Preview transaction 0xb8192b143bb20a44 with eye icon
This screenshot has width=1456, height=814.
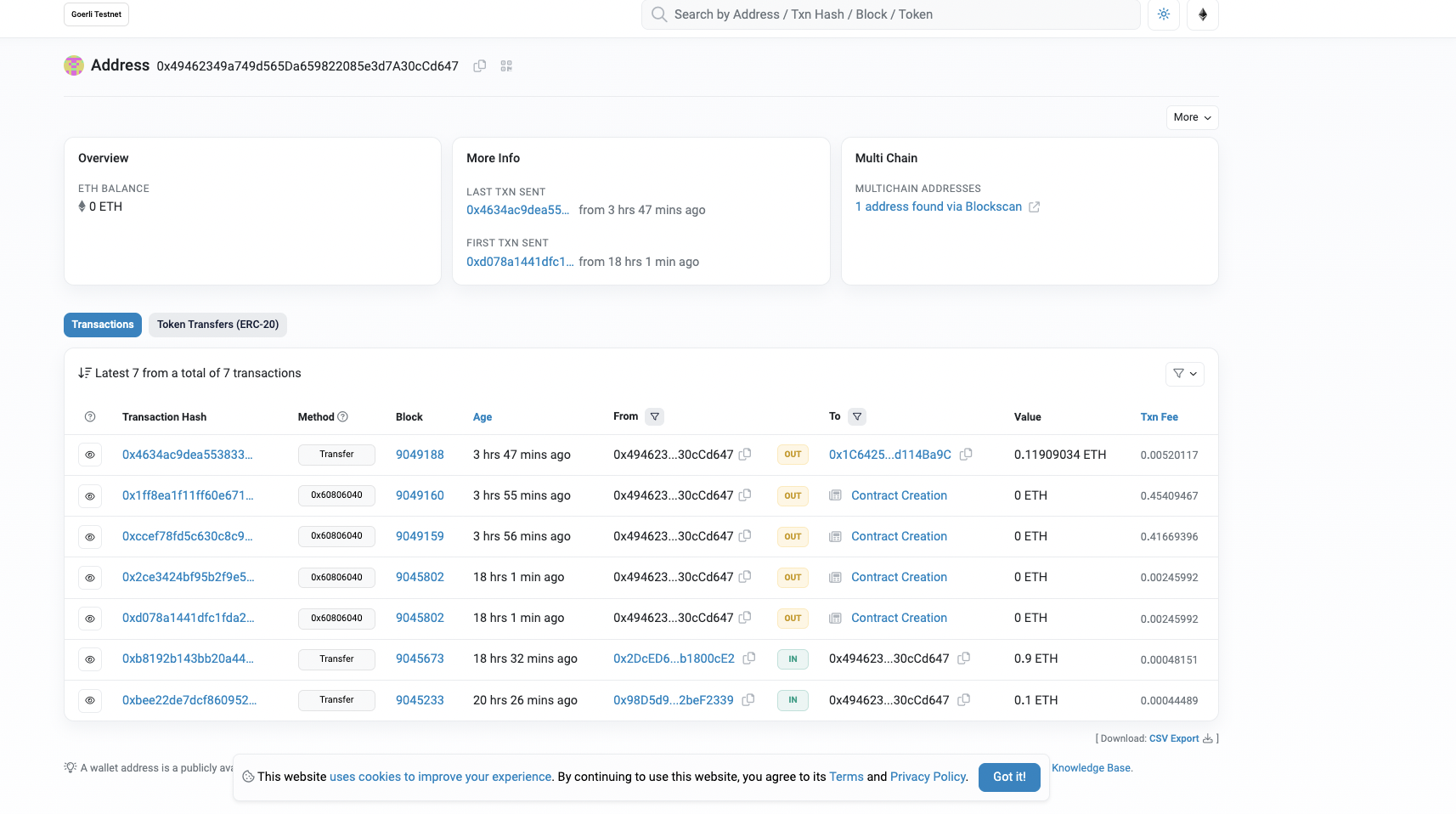tap(90, 659)
